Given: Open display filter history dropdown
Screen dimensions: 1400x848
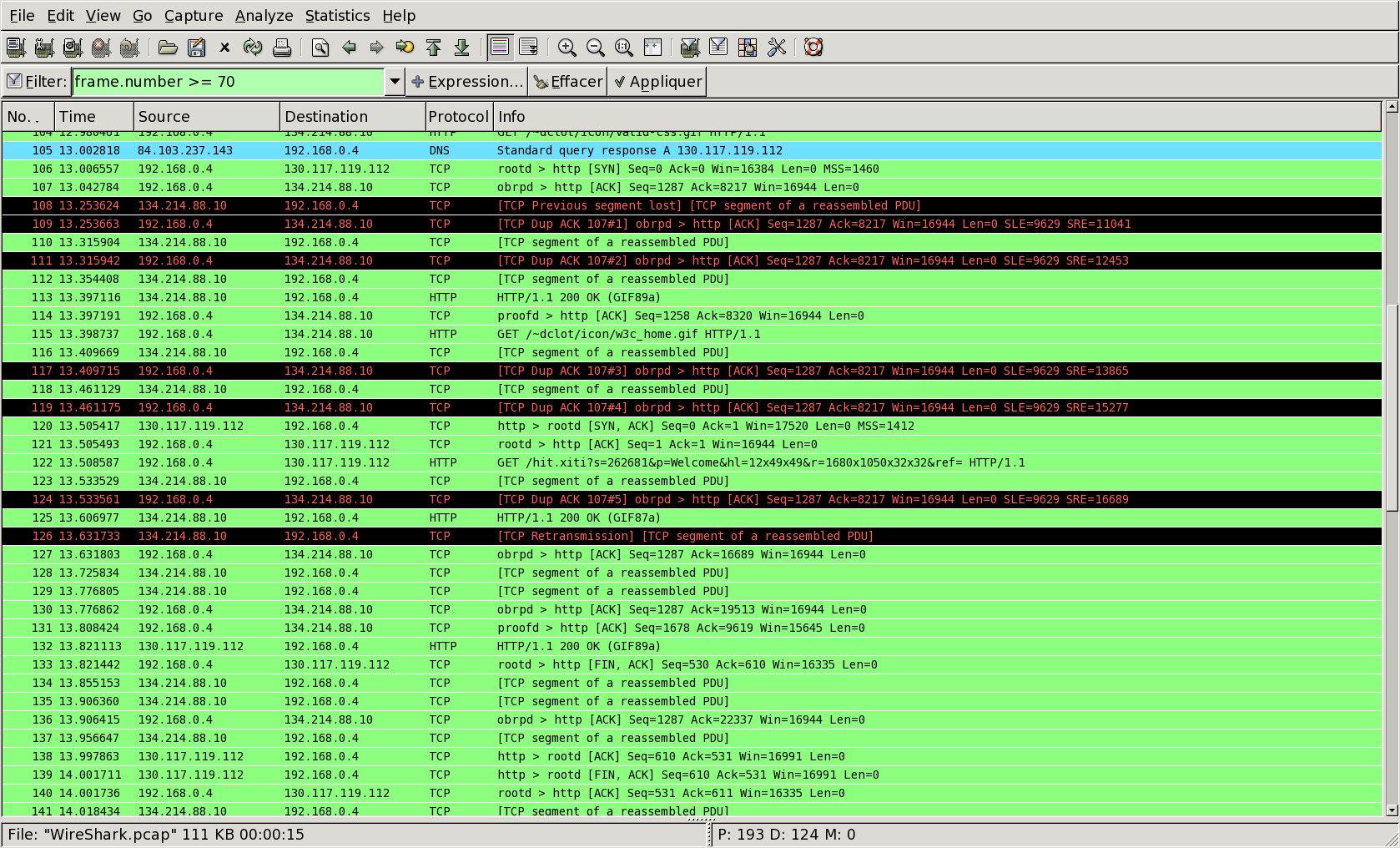Looking at the screenshot, I should click(395, 82).
